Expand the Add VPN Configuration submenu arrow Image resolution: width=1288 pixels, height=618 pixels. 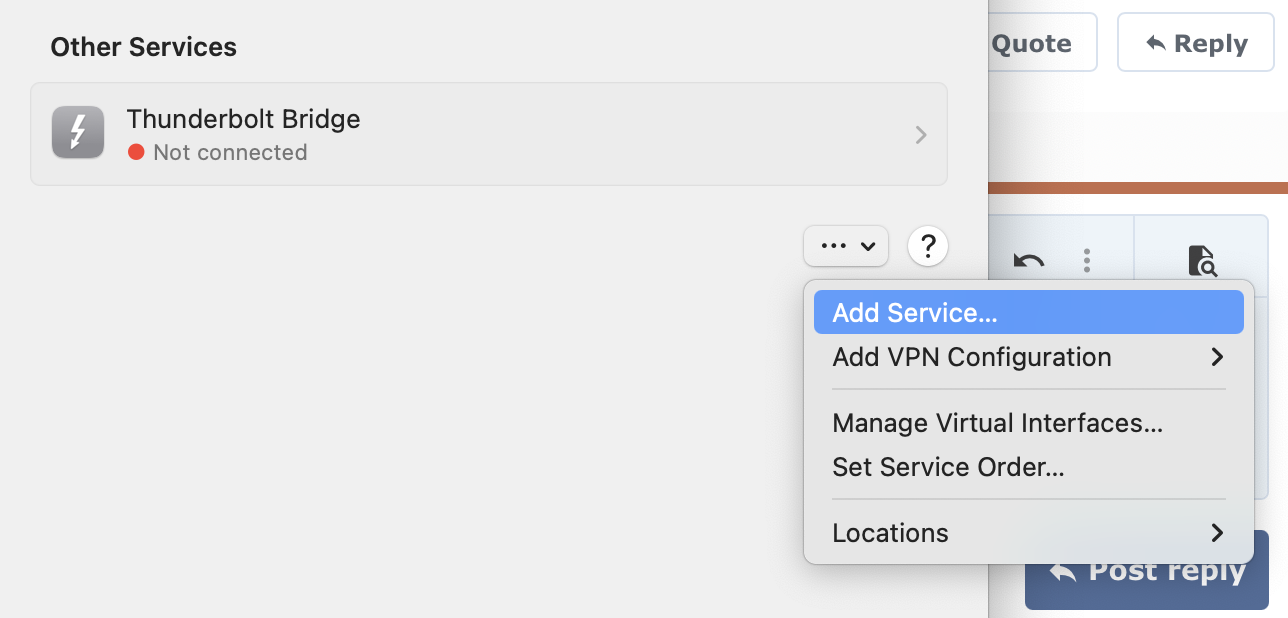[x=1217, y=357]
